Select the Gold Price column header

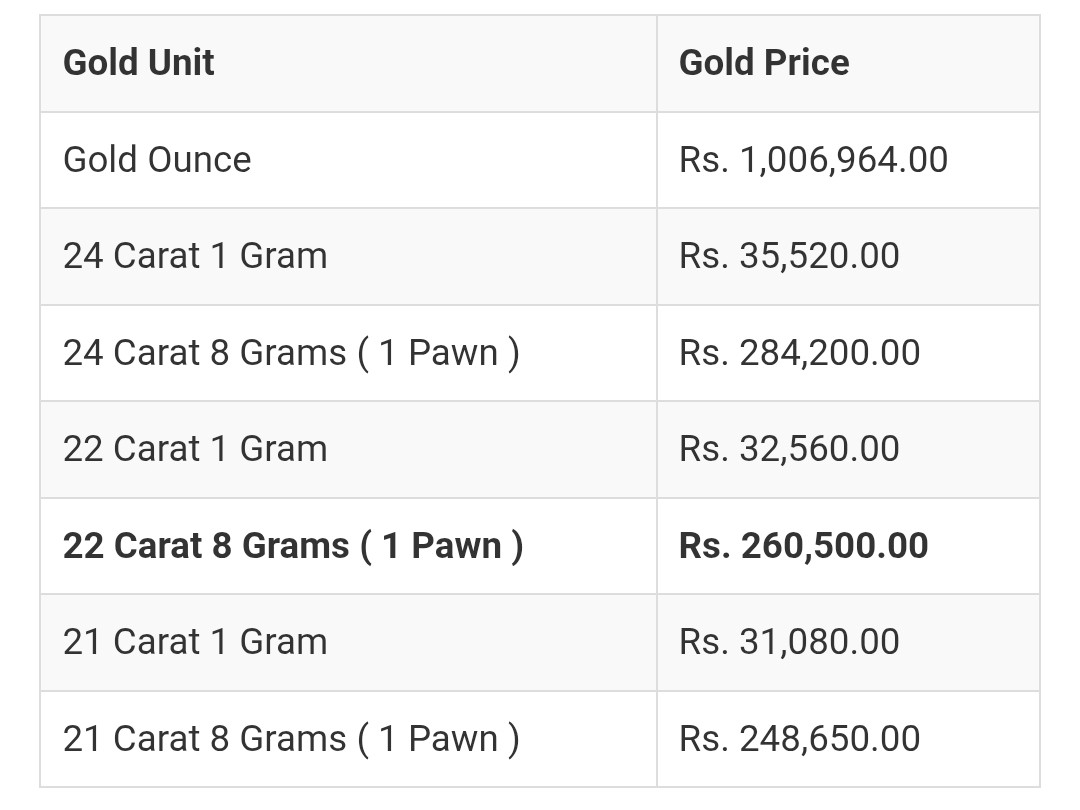(764, 63)
